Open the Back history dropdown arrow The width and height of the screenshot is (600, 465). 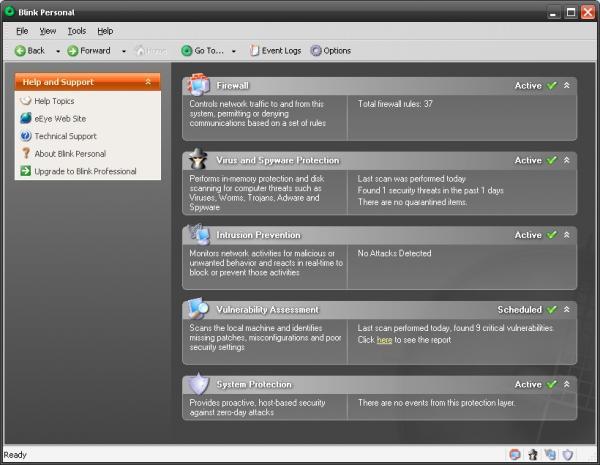(x=58, y=51)
